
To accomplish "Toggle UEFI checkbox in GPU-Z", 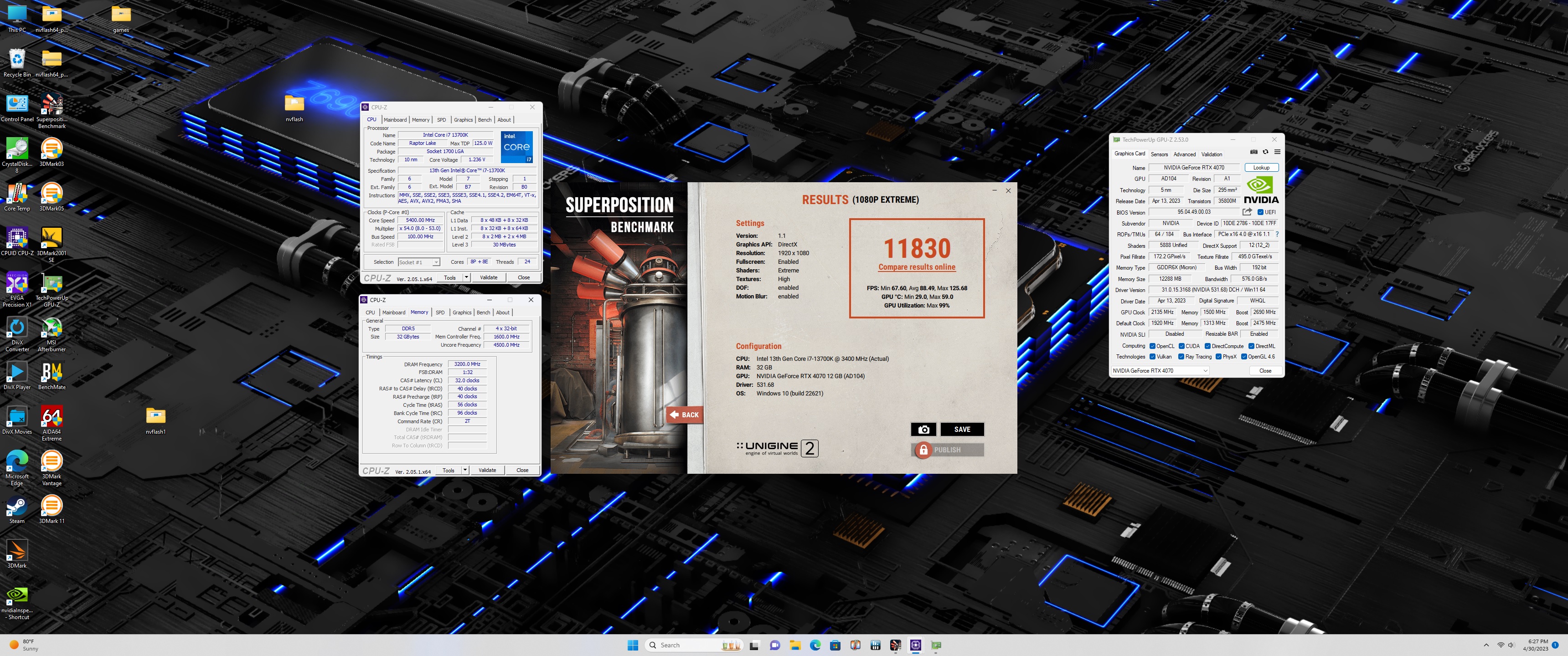I will pyautogui.click(x=1260, y=212).
